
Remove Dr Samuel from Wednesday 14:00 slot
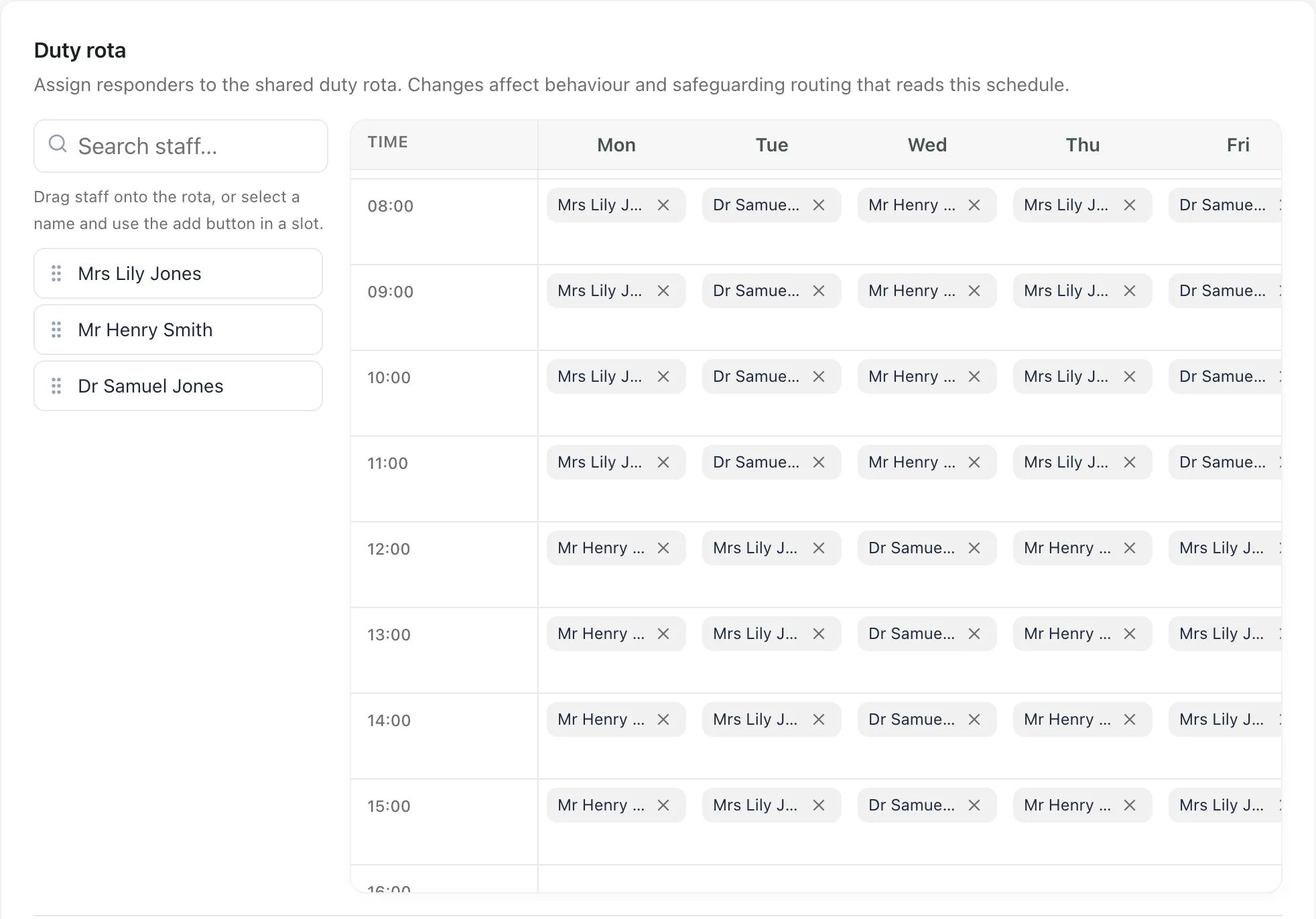pyautogui.click(x=974, y=719)
